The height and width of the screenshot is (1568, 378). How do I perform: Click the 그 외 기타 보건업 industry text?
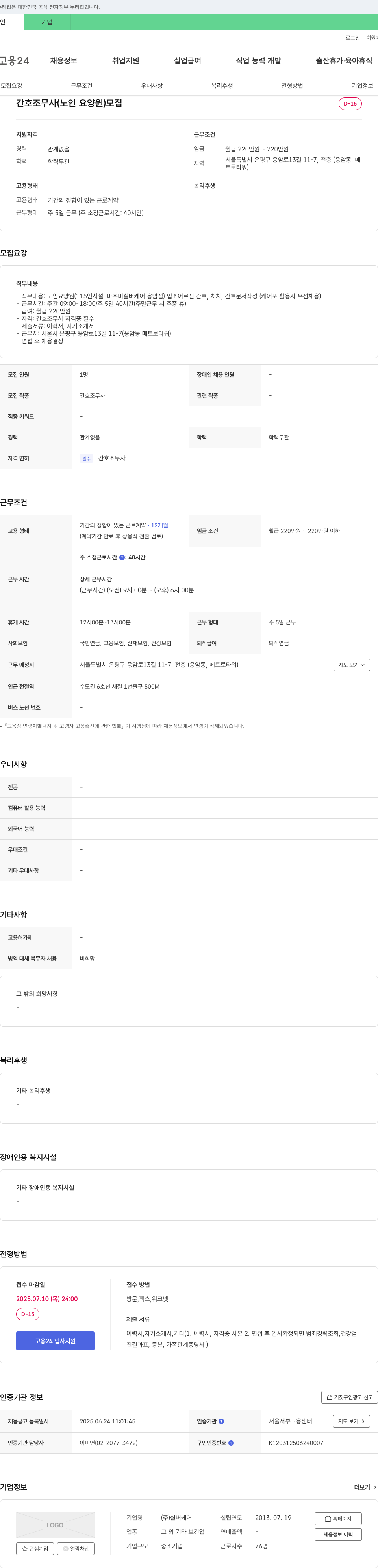182,1531
